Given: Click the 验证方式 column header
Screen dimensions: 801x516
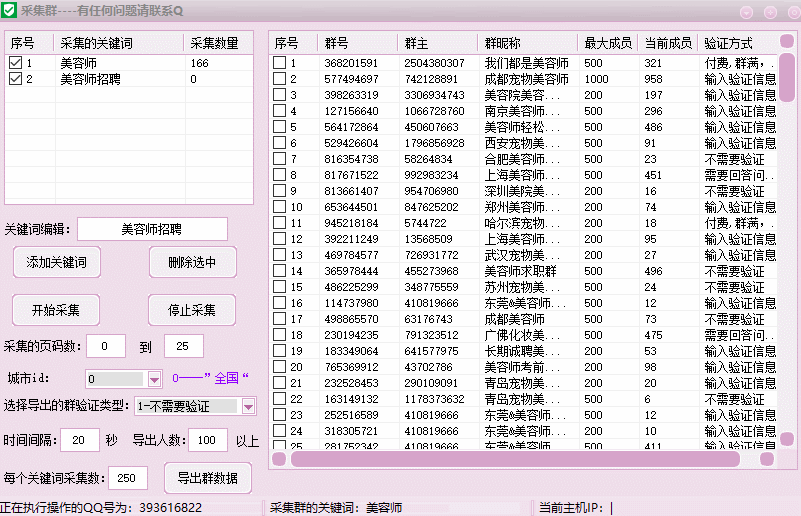Looking at the screenshot, I should pyautogui.click(x=738, y=43).
